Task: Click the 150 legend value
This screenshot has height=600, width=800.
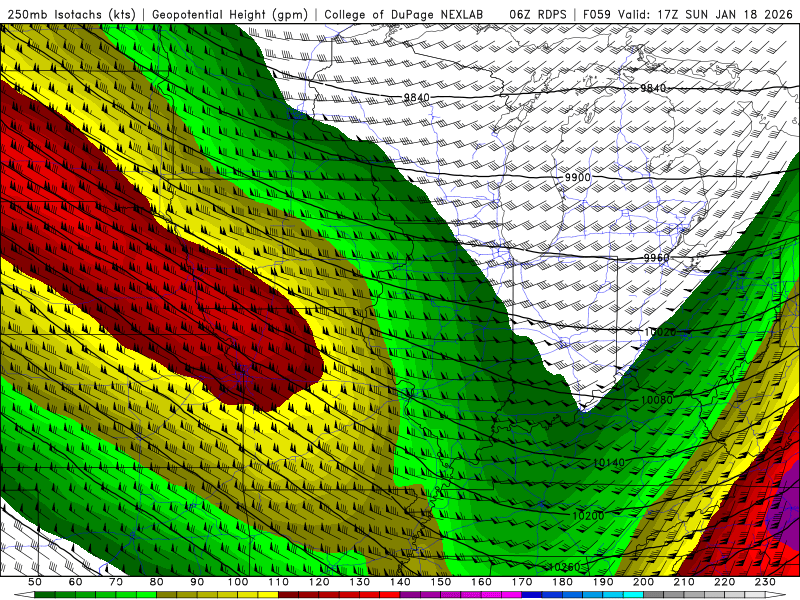Action: click(441, 582)
